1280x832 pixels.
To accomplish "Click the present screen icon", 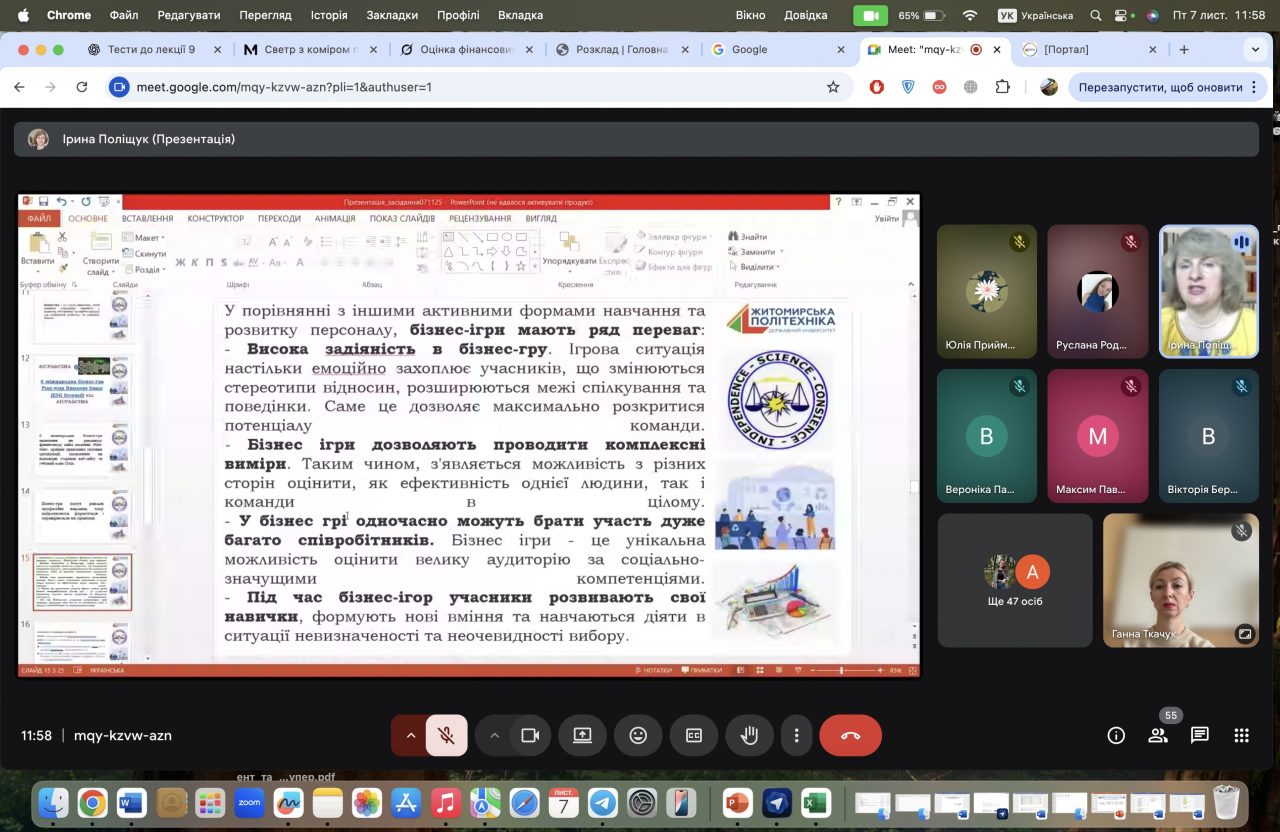I will [582, 736].
